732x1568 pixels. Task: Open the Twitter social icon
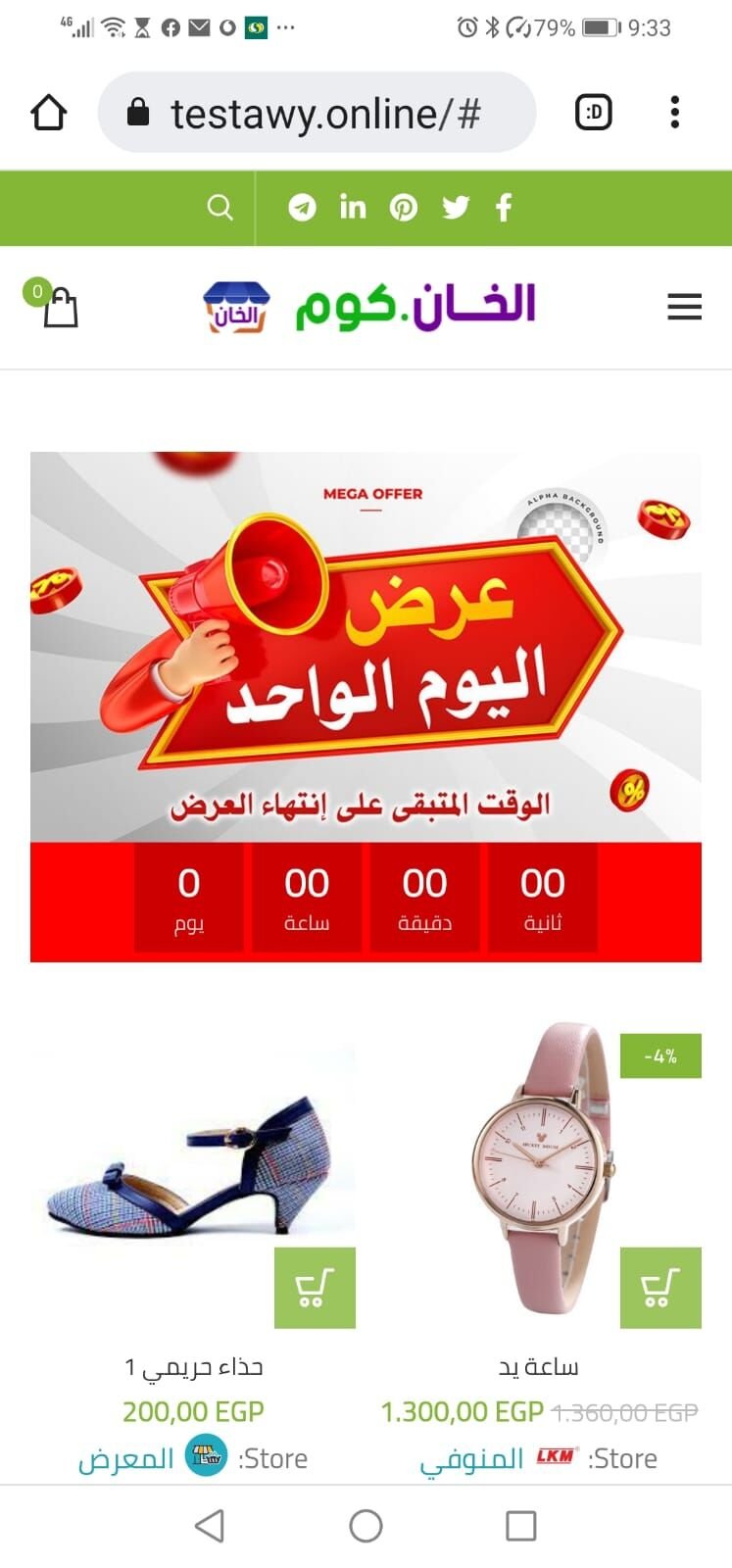(x=455, y=207)
